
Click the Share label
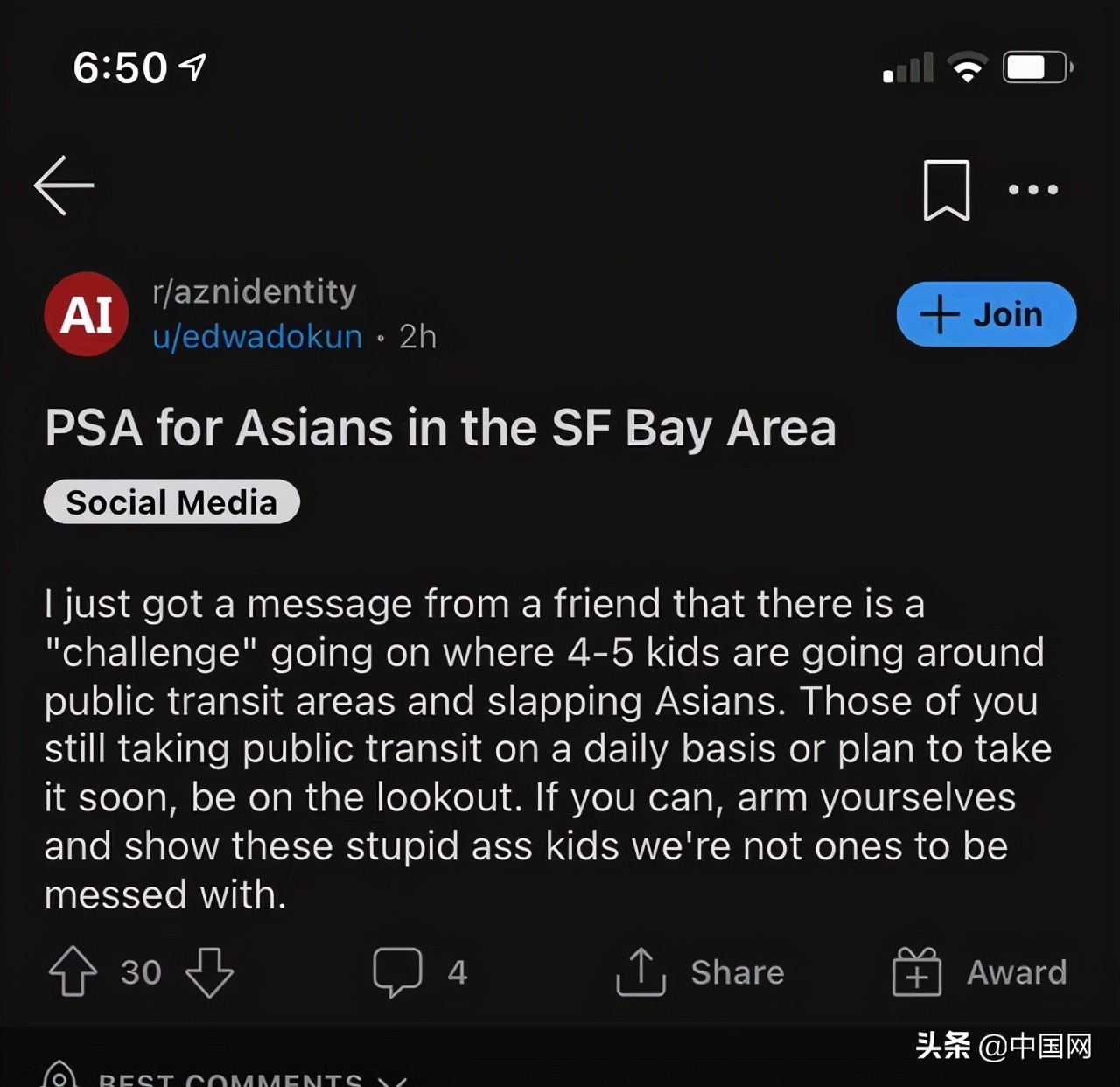[x=737, y=972]
